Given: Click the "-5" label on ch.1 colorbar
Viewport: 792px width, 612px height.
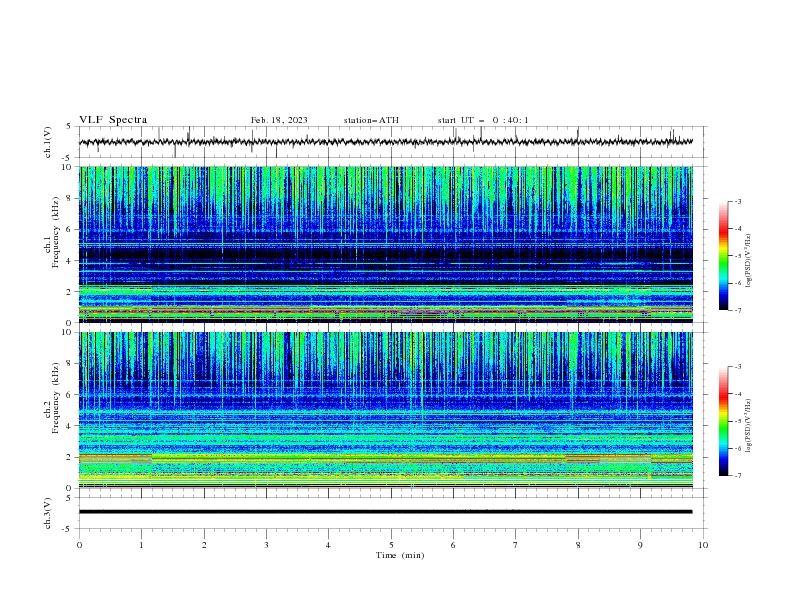Looking at the screenshot, I should click(737, 256).
